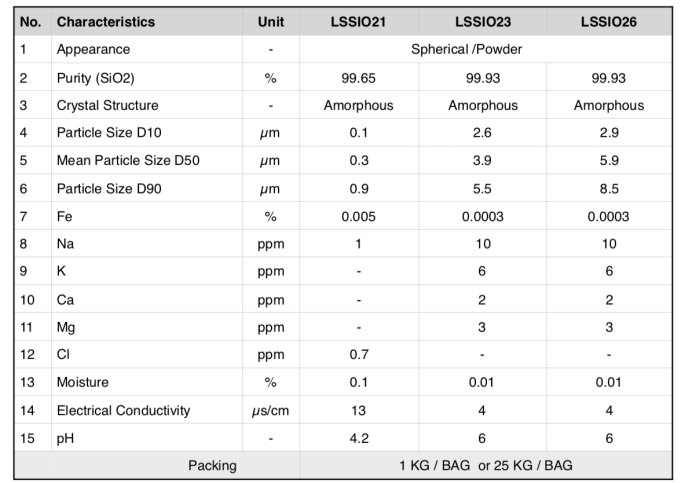Screen dimensions: 681x483
Task: Select the 13 conductivity value
Action: coord(358,410)
